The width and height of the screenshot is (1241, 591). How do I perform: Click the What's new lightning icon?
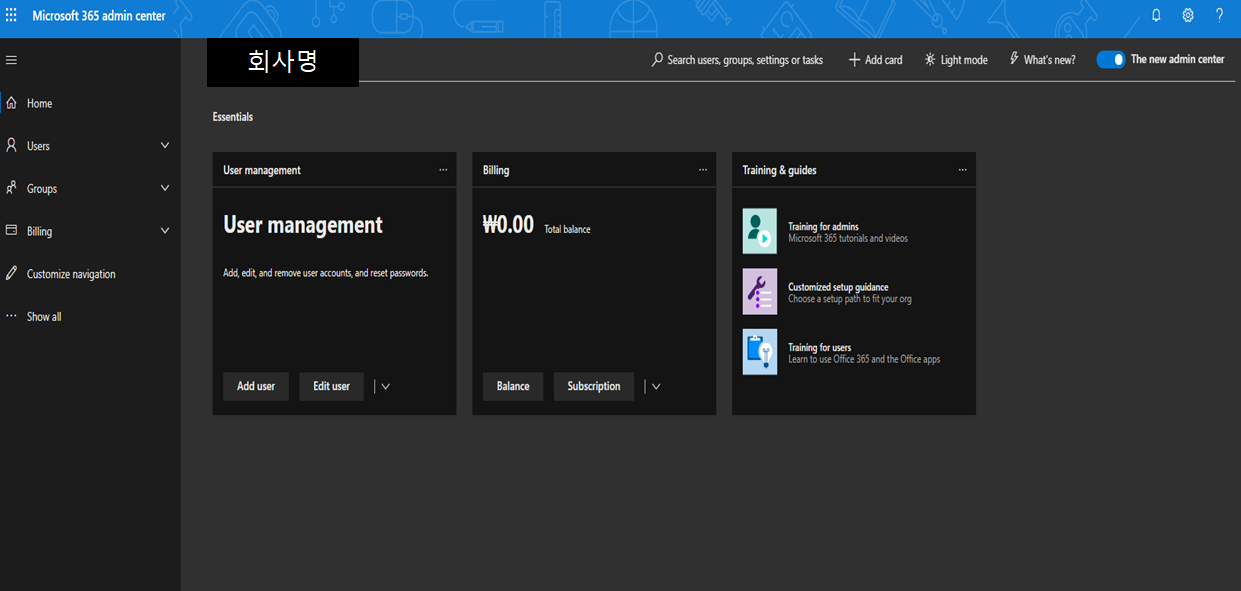click(x=1014, y=59)
